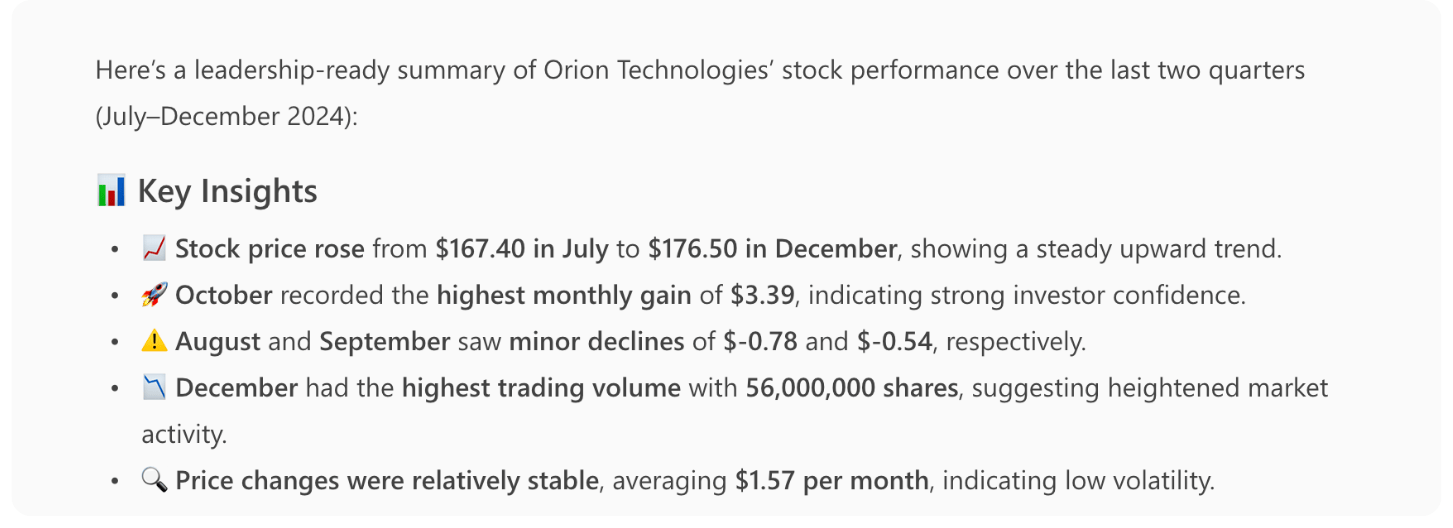Click "Price changes were relatively stable" text

click(386, 481)
